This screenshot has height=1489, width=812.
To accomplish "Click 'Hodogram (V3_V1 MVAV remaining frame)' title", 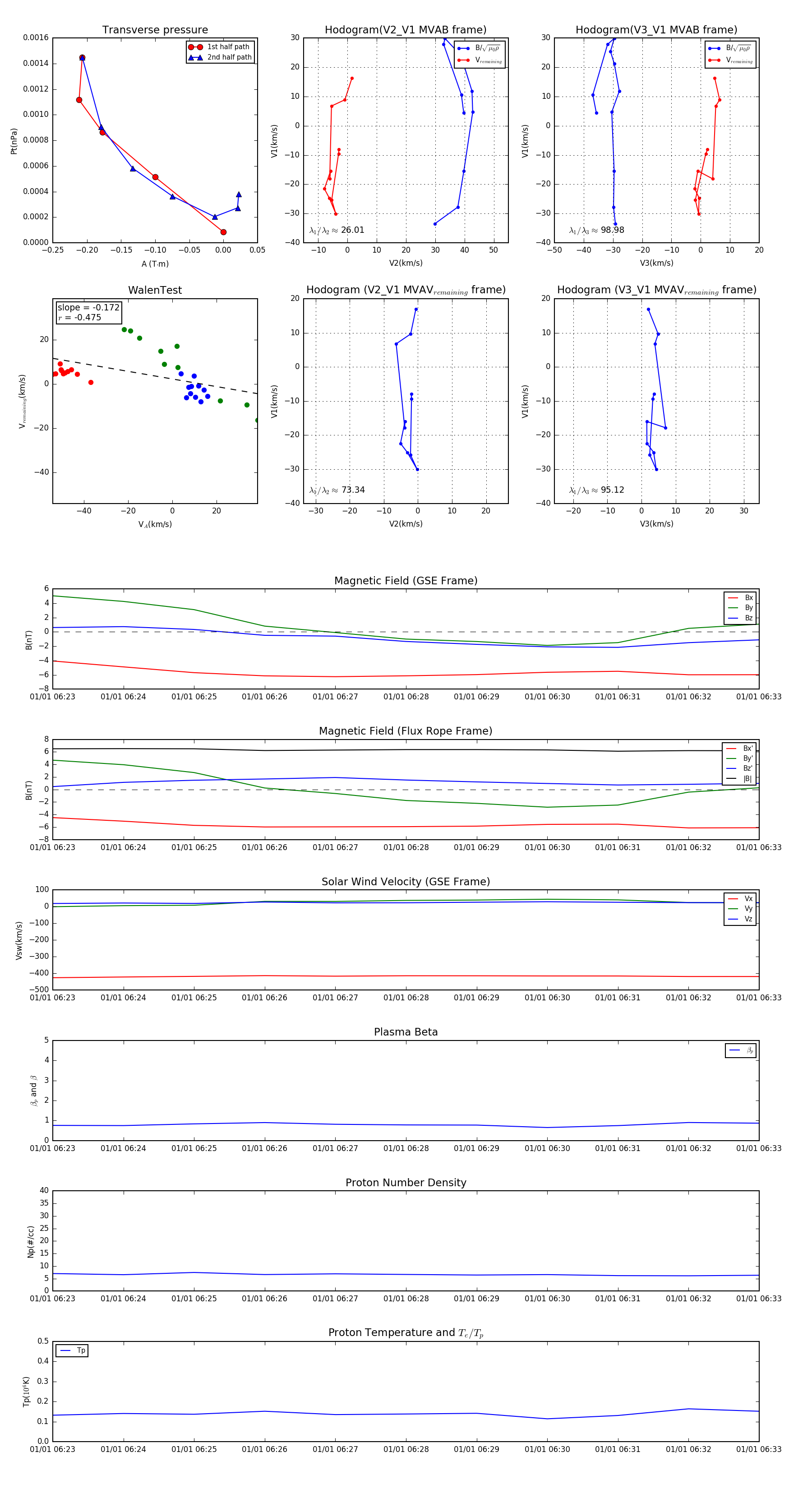I will tap(656, 290).
